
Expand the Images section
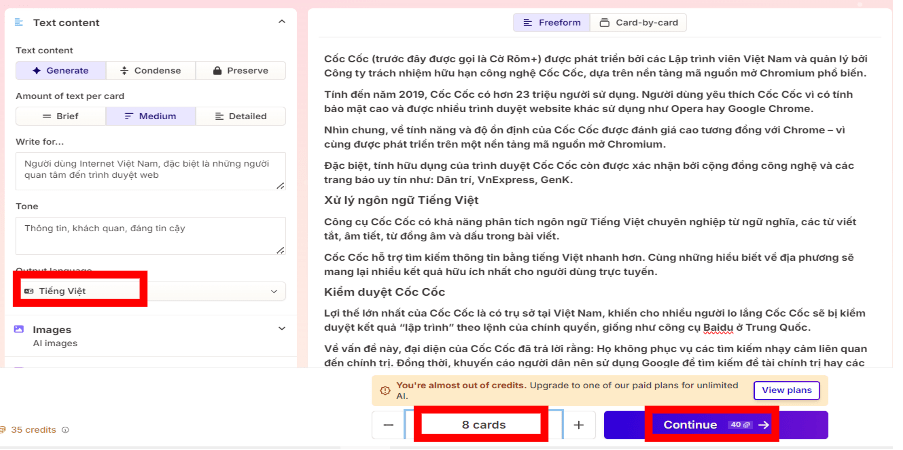point(280,327)
